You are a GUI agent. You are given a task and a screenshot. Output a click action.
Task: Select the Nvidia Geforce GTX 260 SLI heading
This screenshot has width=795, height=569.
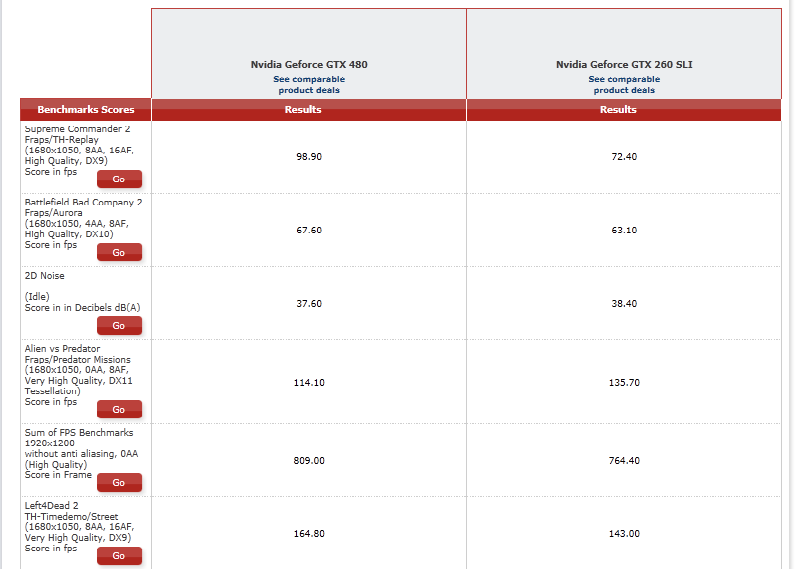[624, 64]
